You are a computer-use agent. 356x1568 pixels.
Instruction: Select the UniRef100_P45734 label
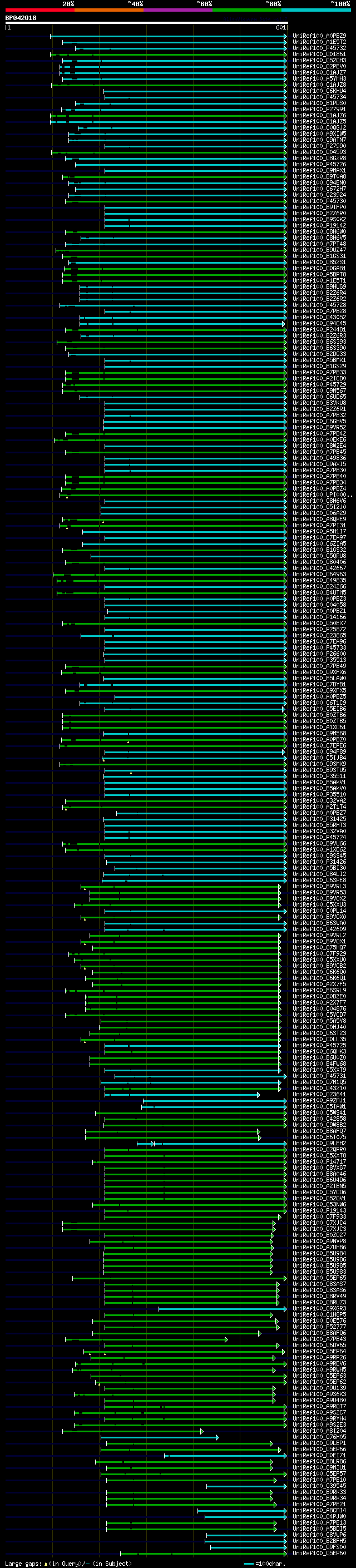tap(319, 97)
